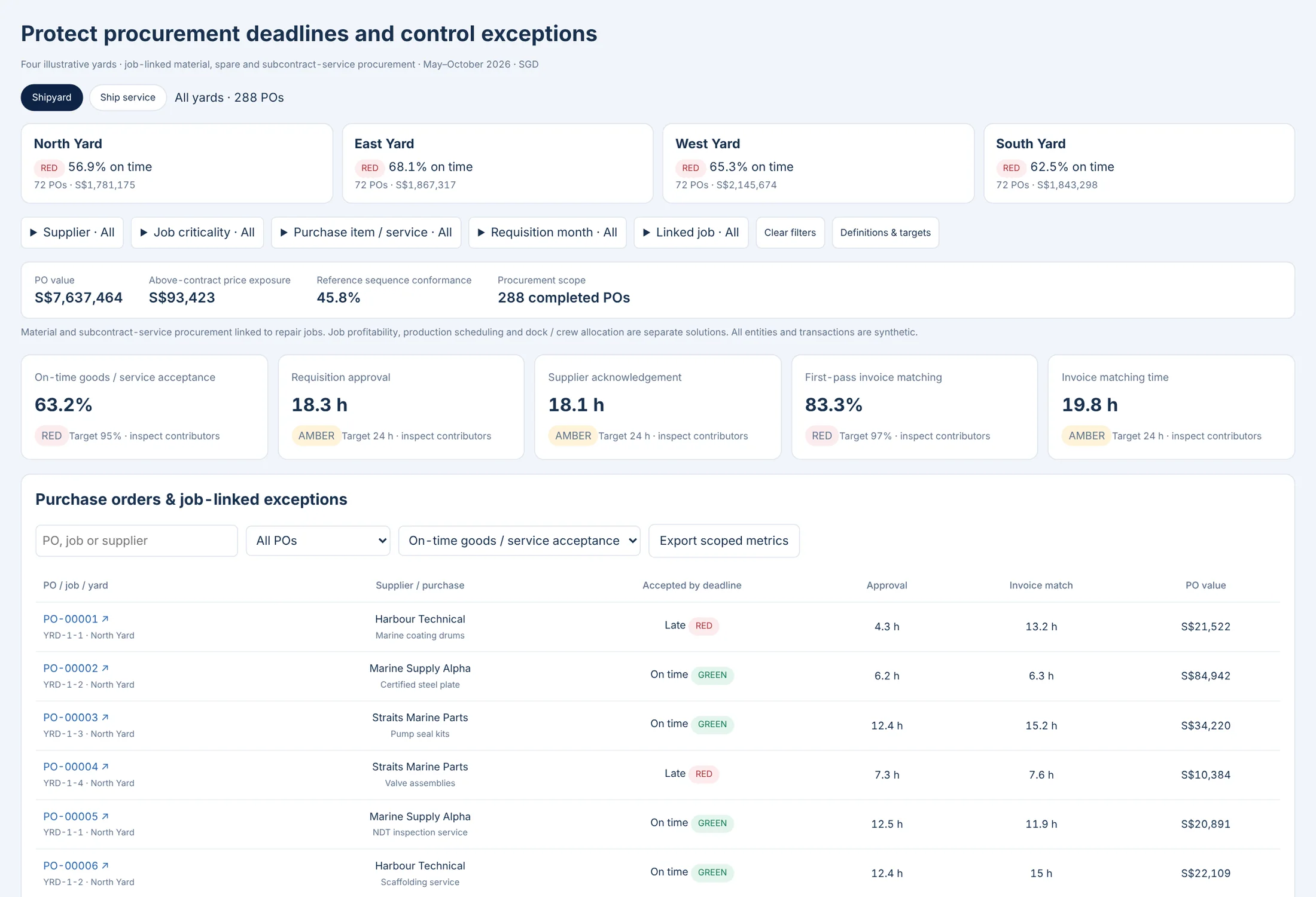Click the Scaffolding service text
Screen dimensions: 1316x897
coord(420,882)
